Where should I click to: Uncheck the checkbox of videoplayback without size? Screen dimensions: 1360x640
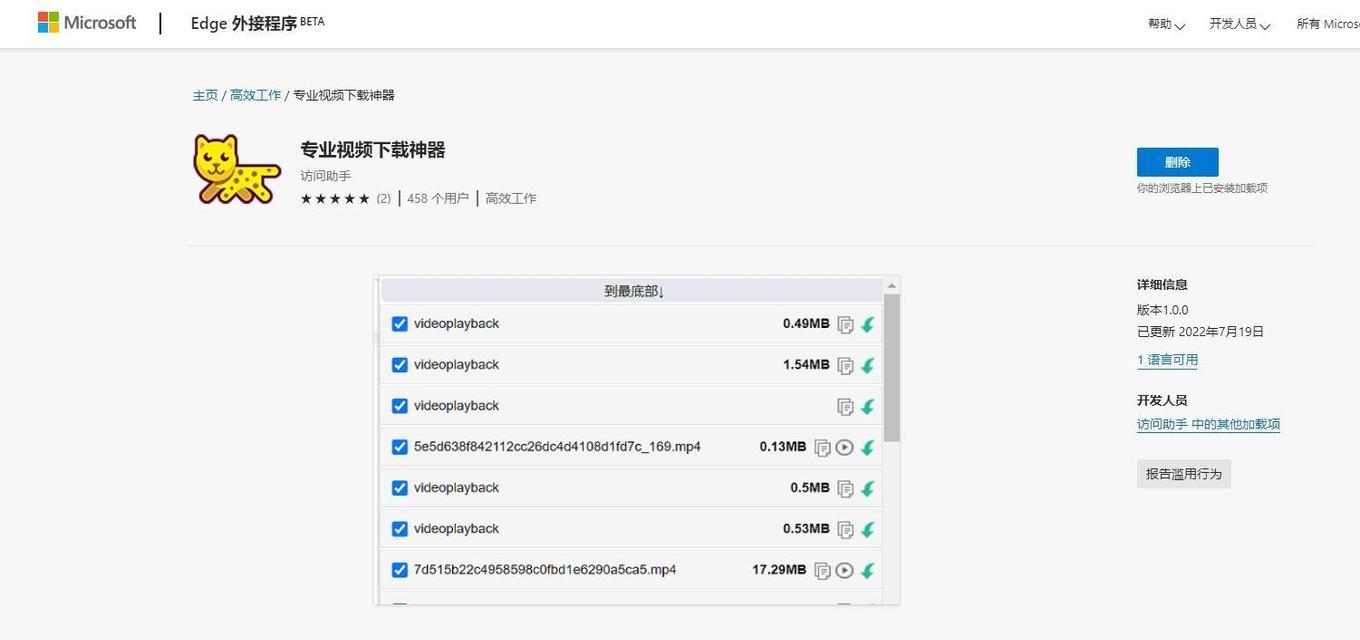coord(400,406)
